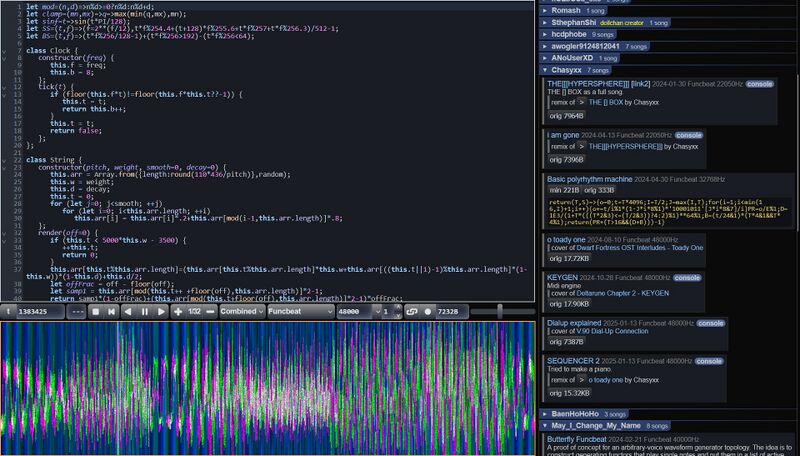Click the orig 333B button
Viewport: 800px width, 456px height.
tap(599, 190)
